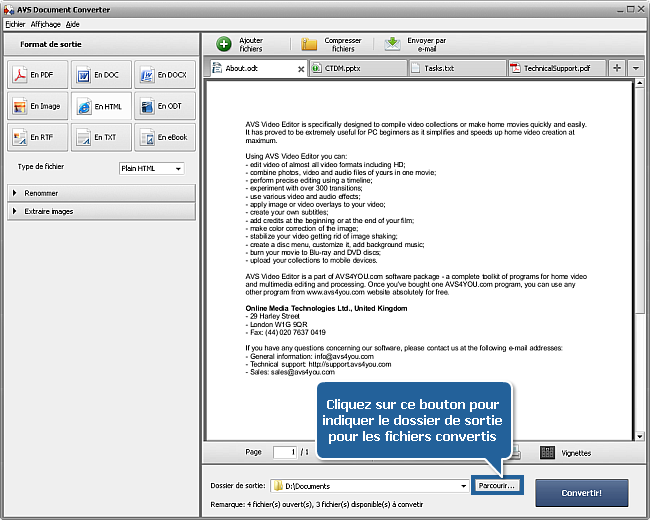Image resolution: width=650 pixels, height=520 pixels.
Task: Click the document scrollbar up arrow
Action: point(640,83)
